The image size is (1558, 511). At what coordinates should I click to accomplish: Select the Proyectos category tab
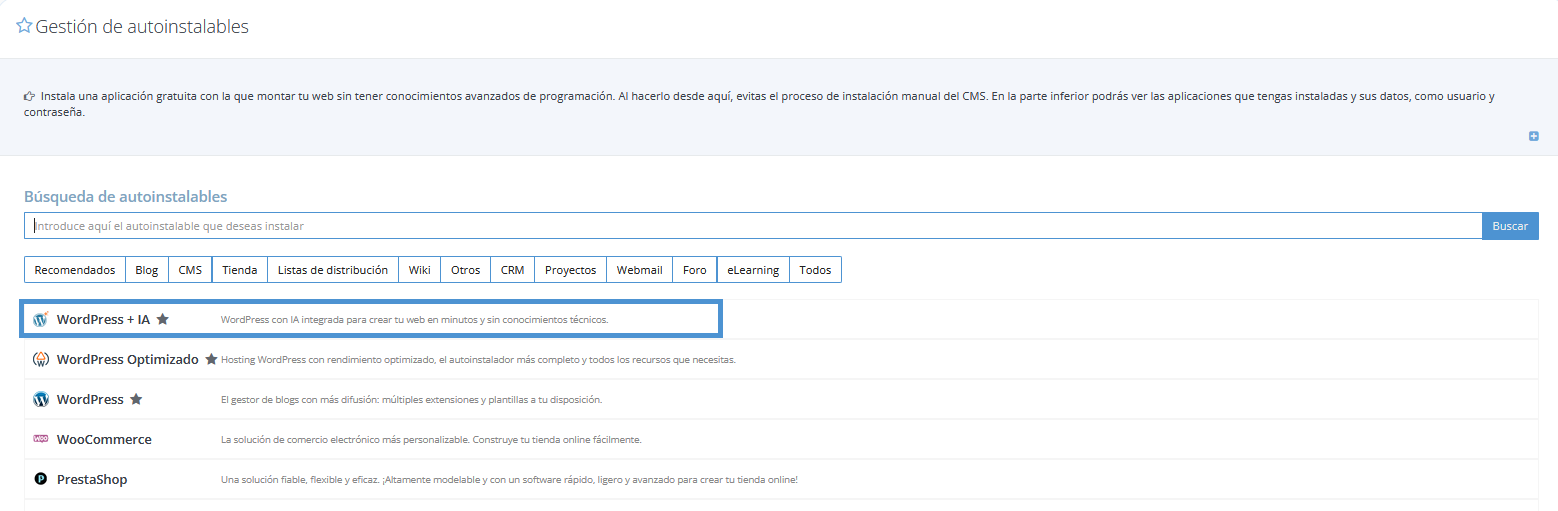[x=571, y=270]
